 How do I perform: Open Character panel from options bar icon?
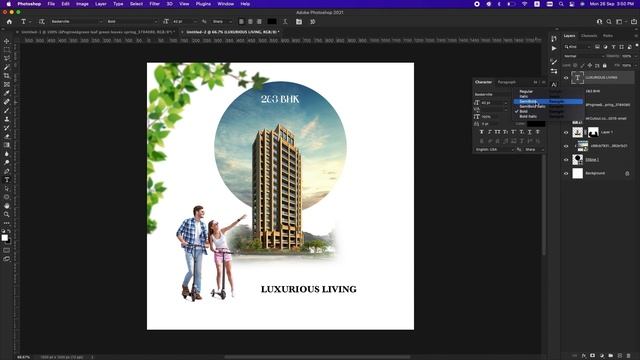299,22
